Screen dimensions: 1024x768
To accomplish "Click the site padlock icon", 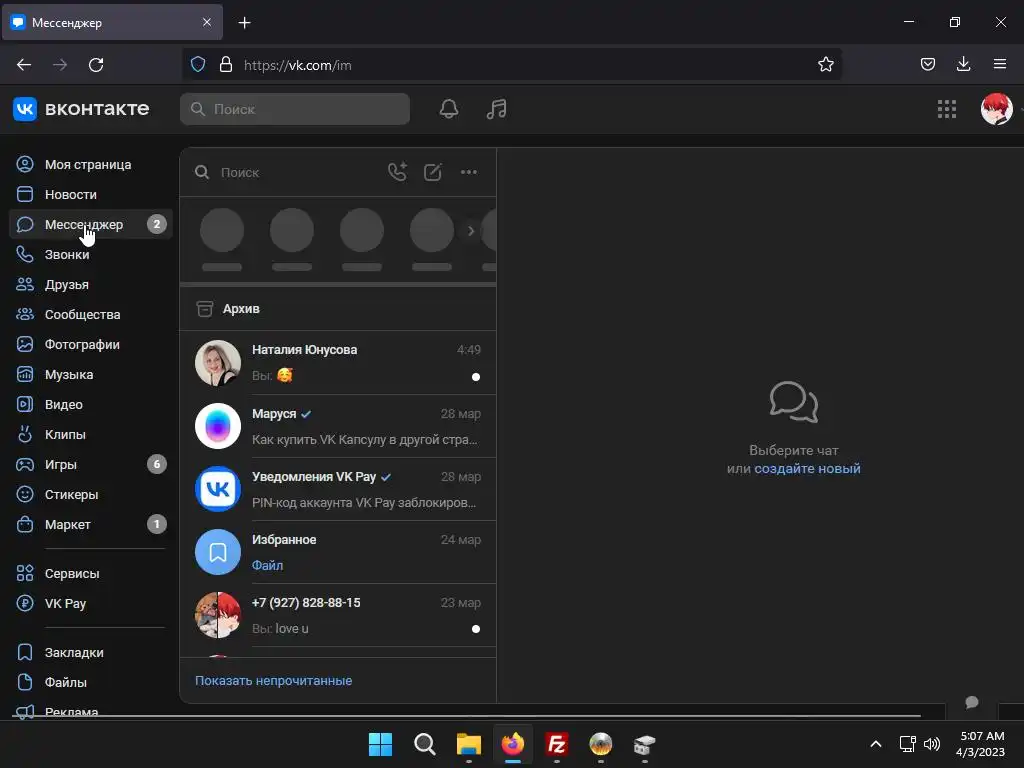I will point(226,64).
